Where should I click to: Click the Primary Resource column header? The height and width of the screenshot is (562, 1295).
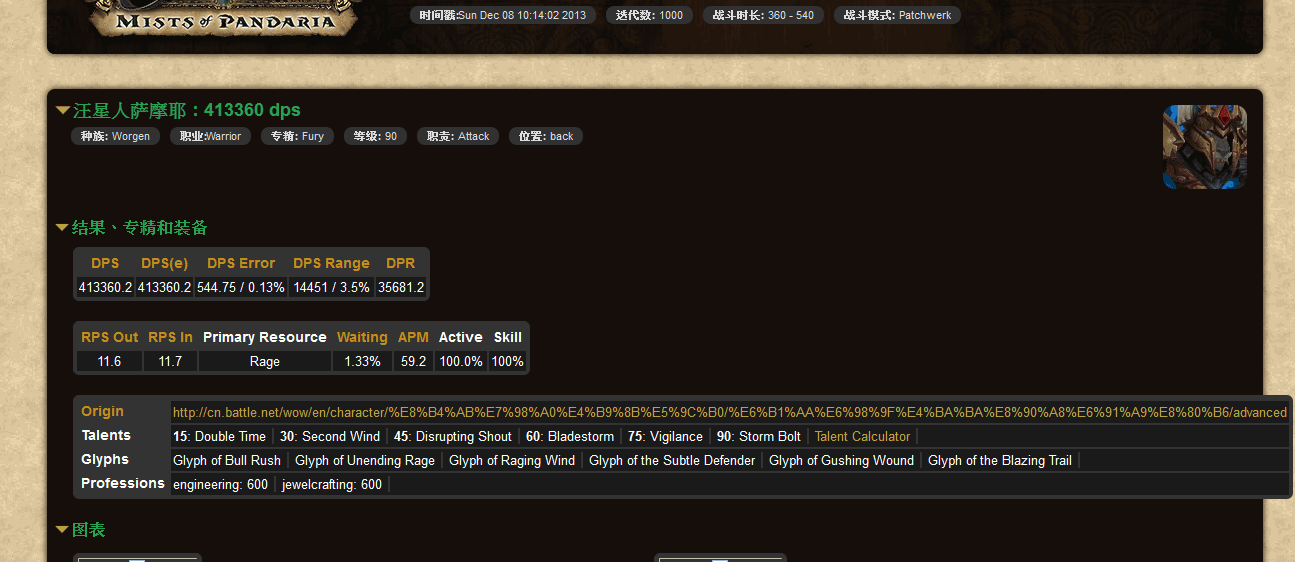pyautogui.click(x=264, y=337)
